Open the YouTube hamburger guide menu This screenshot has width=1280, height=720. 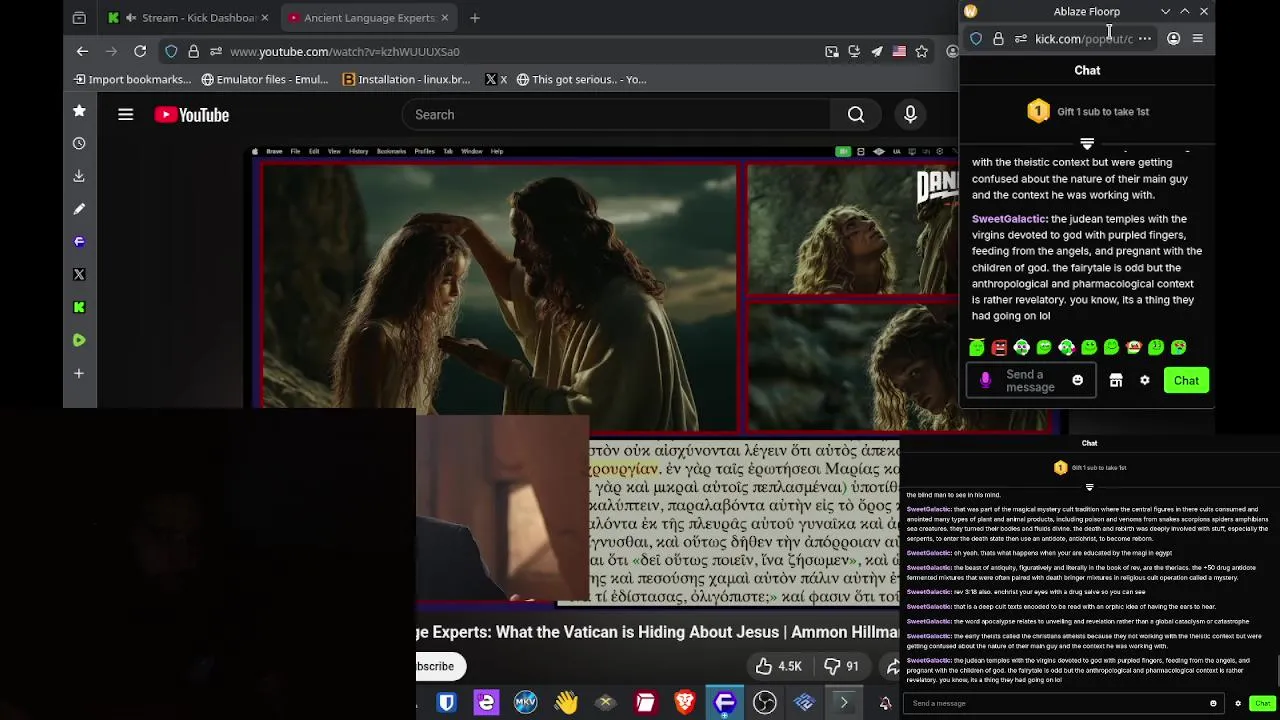125,115
